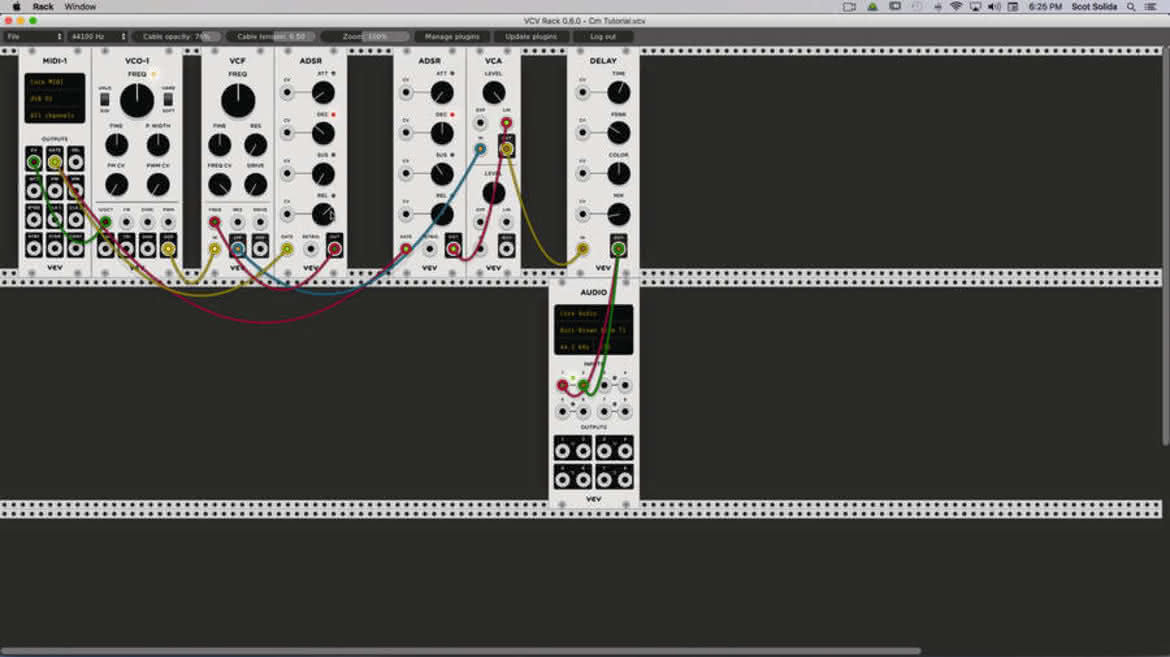Screen dimensions: 1170x657
Task: Open AUDIO module device selector row
Action: pyautogui.click(x=594, y=330)
